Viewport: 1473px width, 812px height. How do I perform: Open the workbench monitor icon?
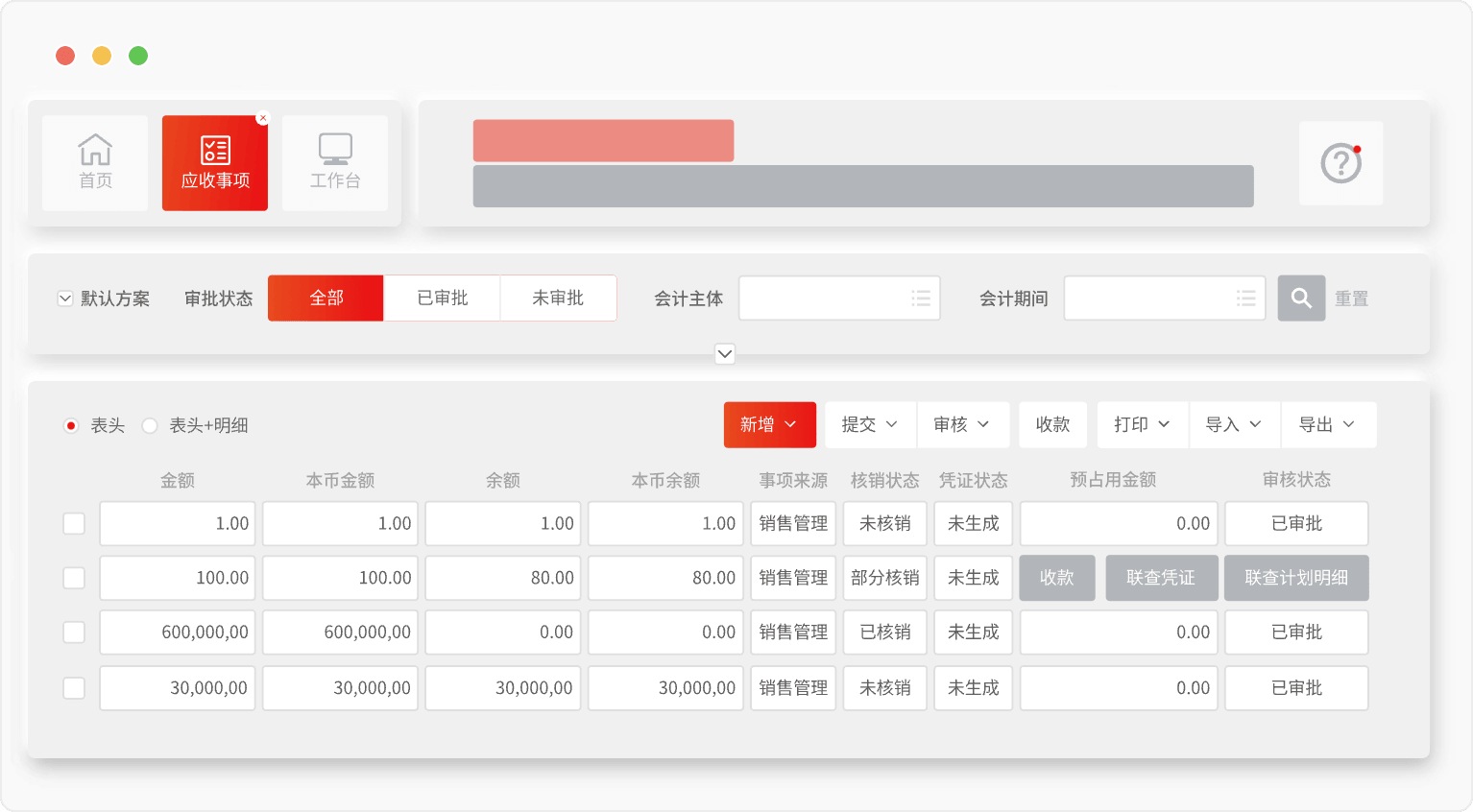pyautogui.click(x=335, y=150)
